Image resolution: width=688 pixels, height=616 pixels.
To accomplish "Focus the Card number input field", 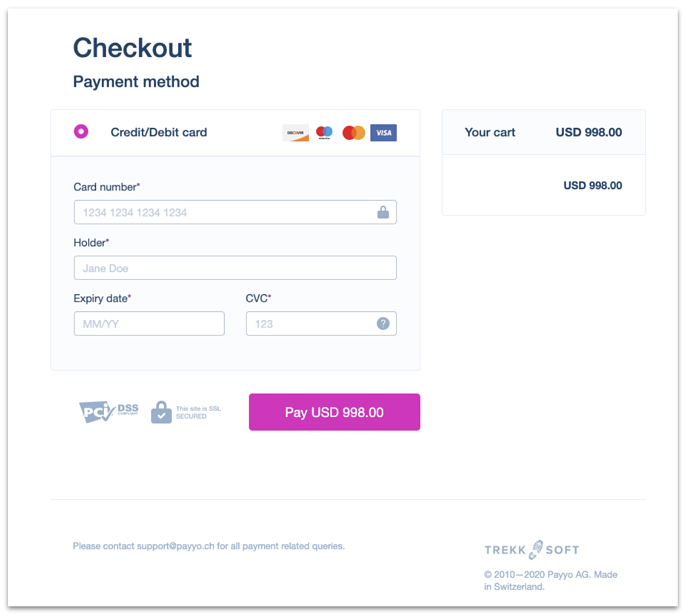I will point(235,212).
